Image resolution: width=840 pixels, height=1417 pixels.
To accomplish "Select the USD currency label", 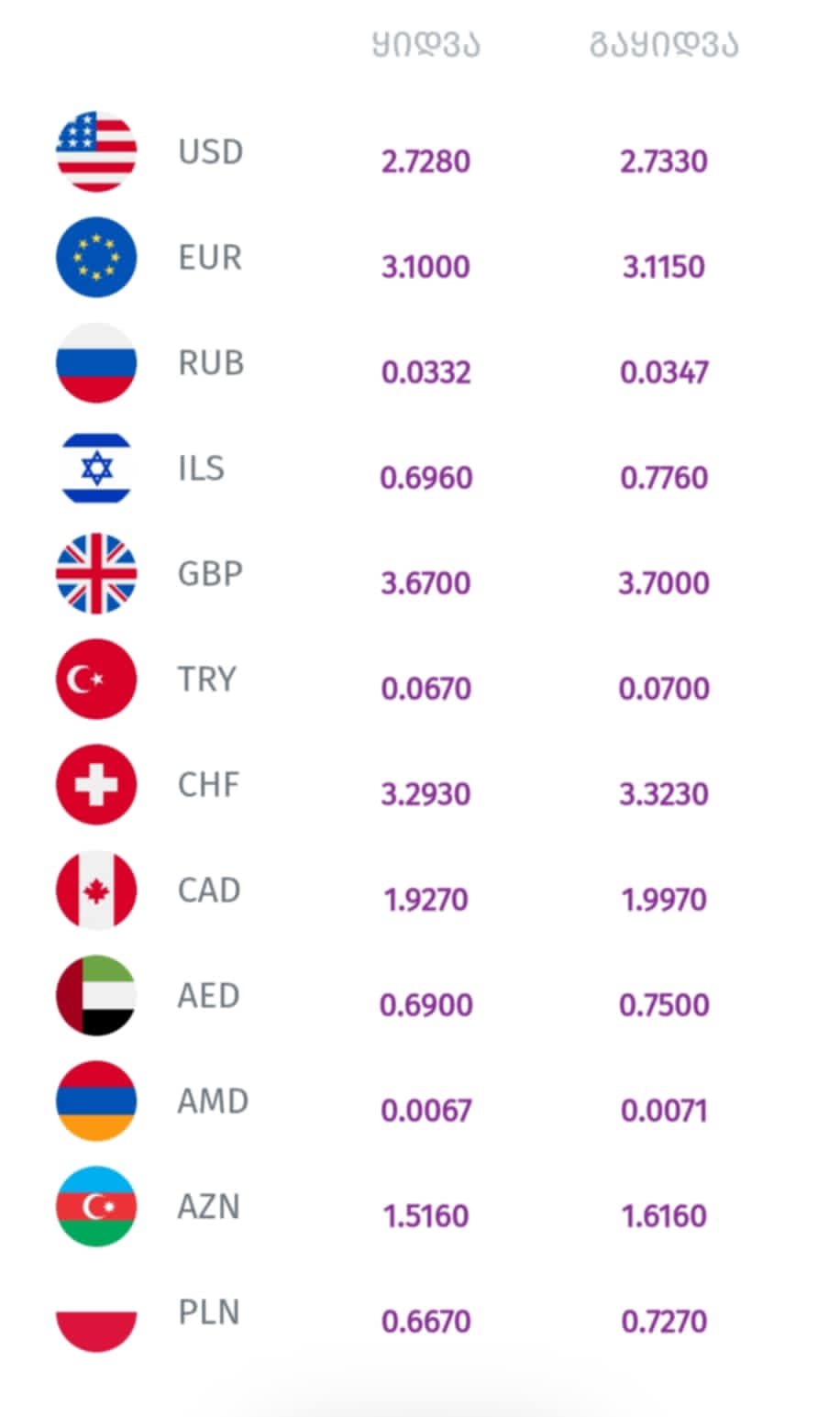I will (211, 151).
